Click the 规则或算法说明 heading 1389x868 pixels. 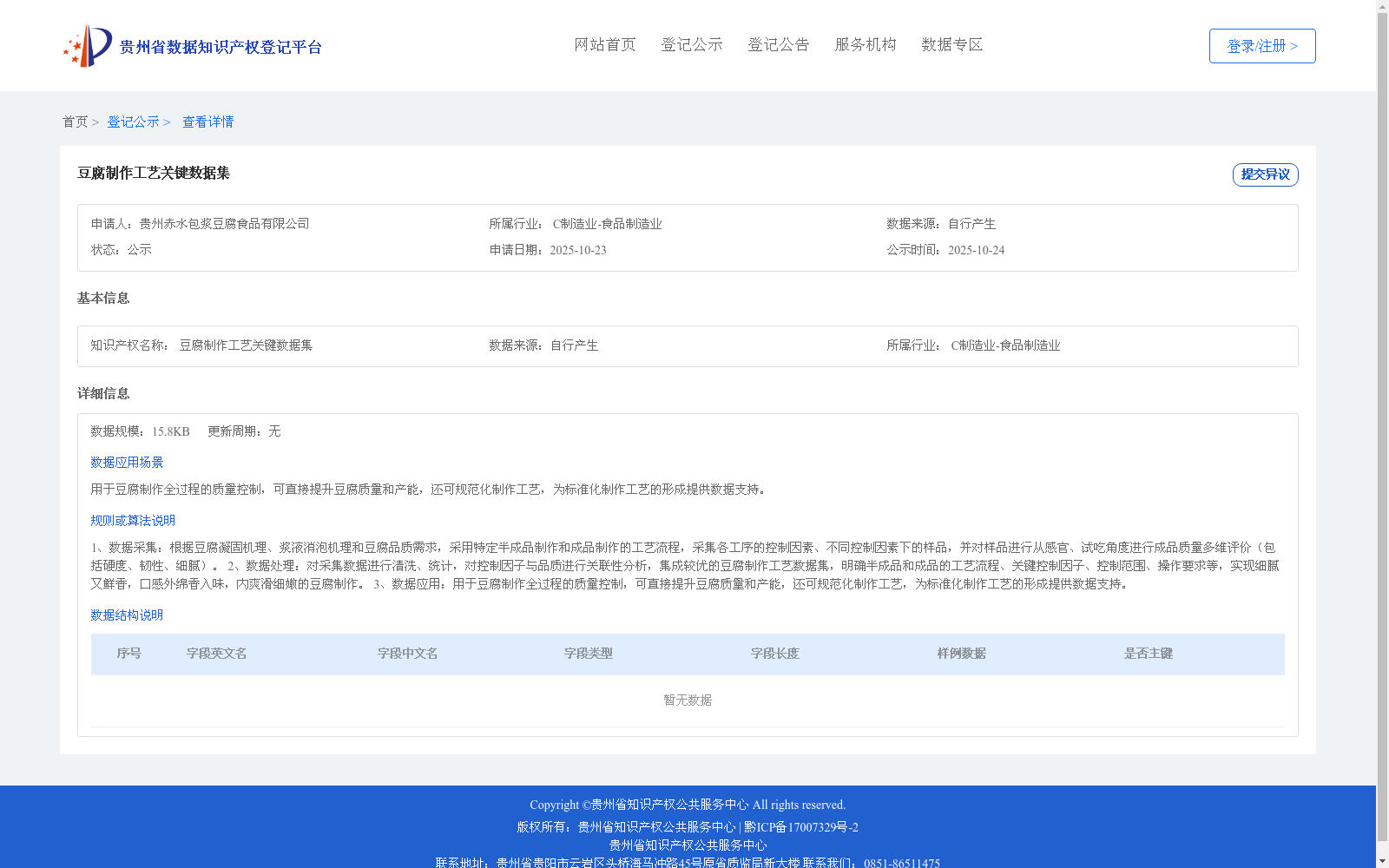pos(133,521)
